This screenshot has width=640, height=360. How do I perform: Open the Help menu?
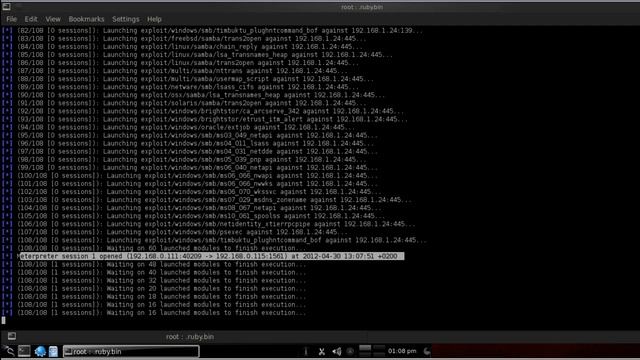tap(154, 19)
